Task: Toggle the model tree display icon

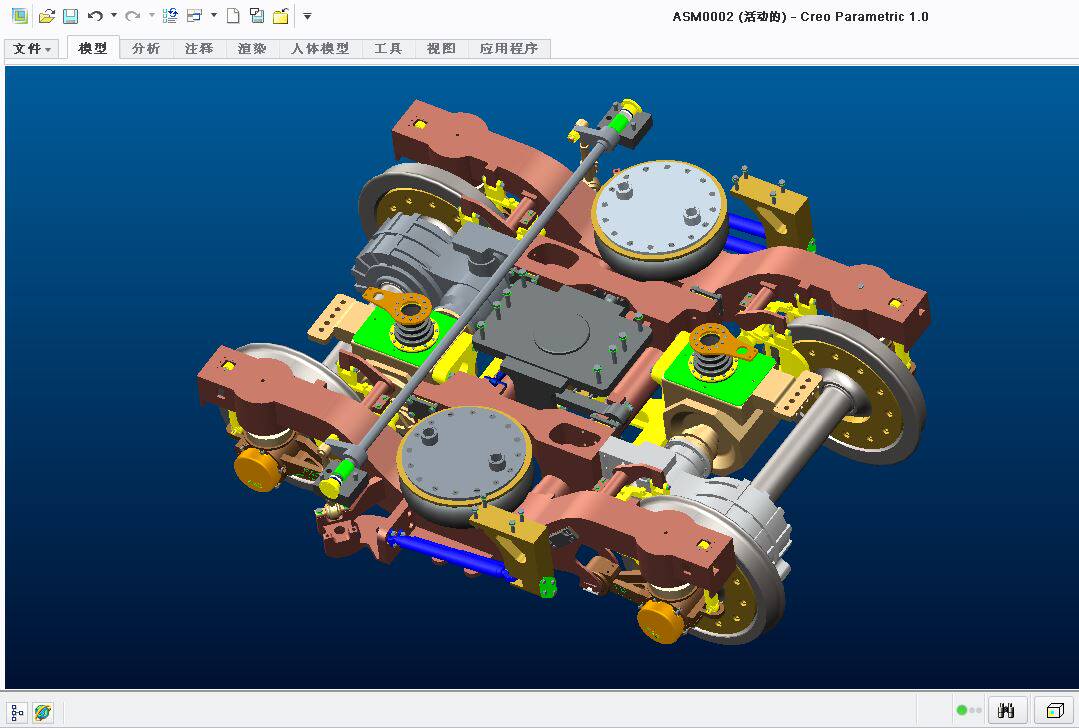Action: (x=17, y=712)
